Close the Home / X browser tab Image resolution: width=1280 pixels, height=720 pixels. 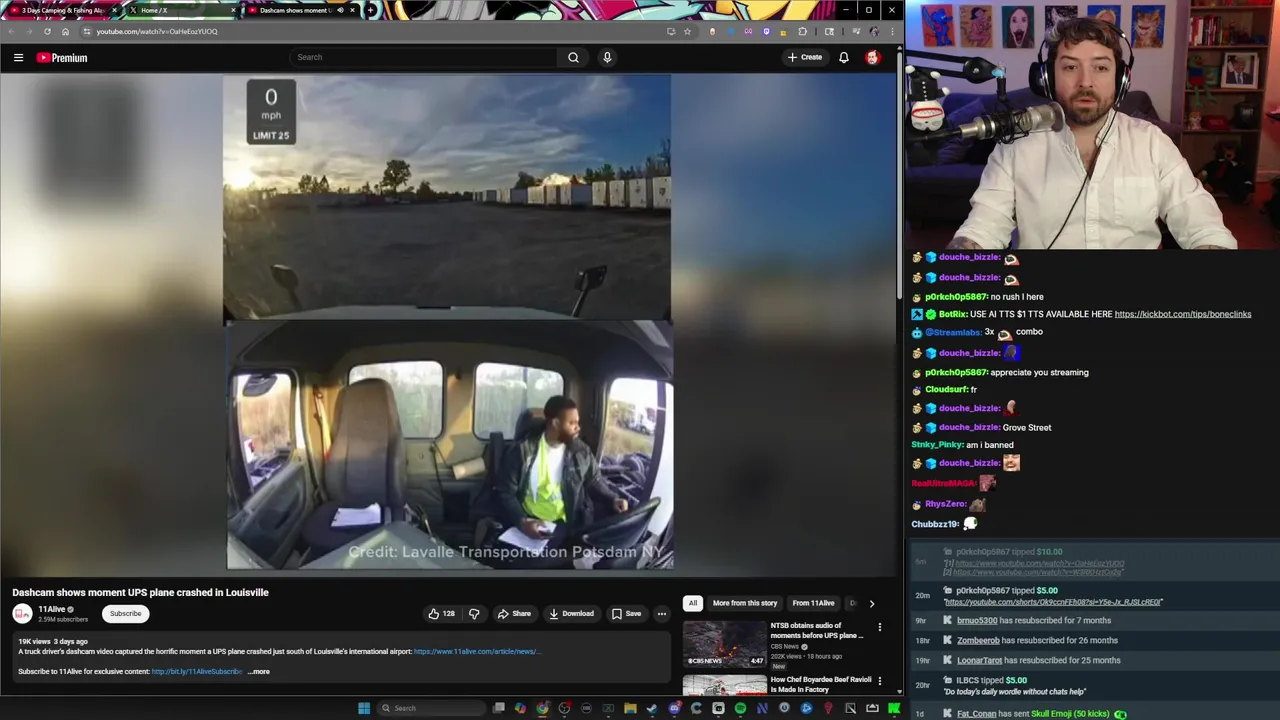(233, 10)
